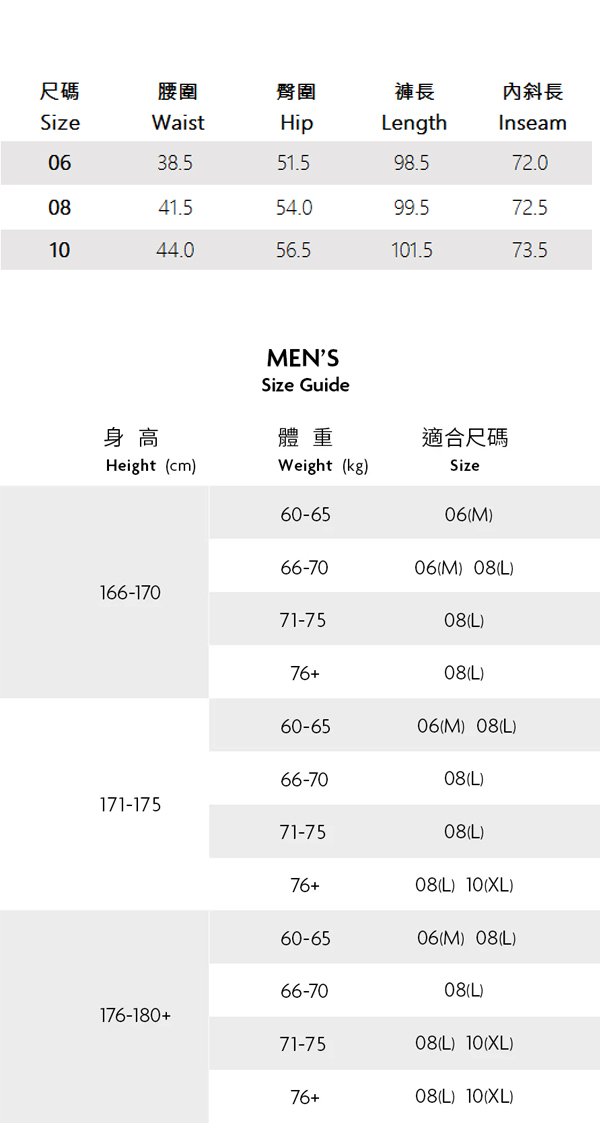This screenshot has height=1123, width=600.
Task: Click the 72.5 inseam value
Action: coord(529,208)
